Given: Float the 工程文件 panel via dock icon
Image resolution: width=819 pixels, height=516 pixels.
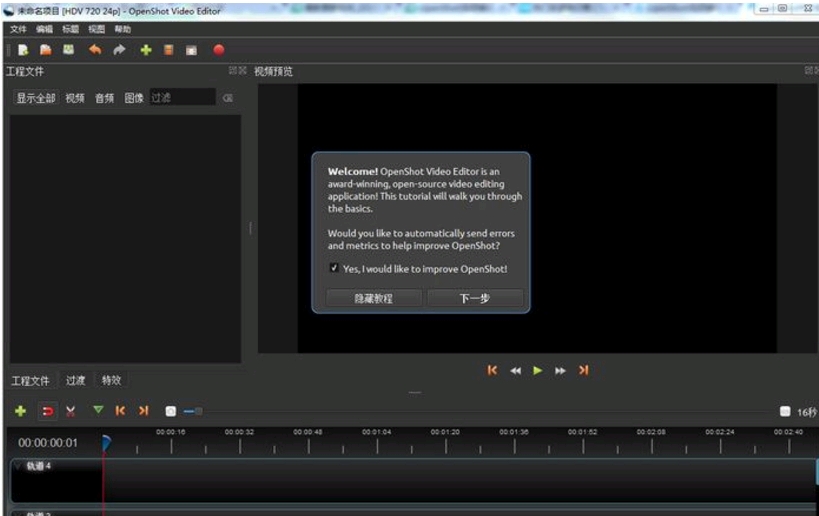Looking at the screenshot, I should [x=233, y=71].
